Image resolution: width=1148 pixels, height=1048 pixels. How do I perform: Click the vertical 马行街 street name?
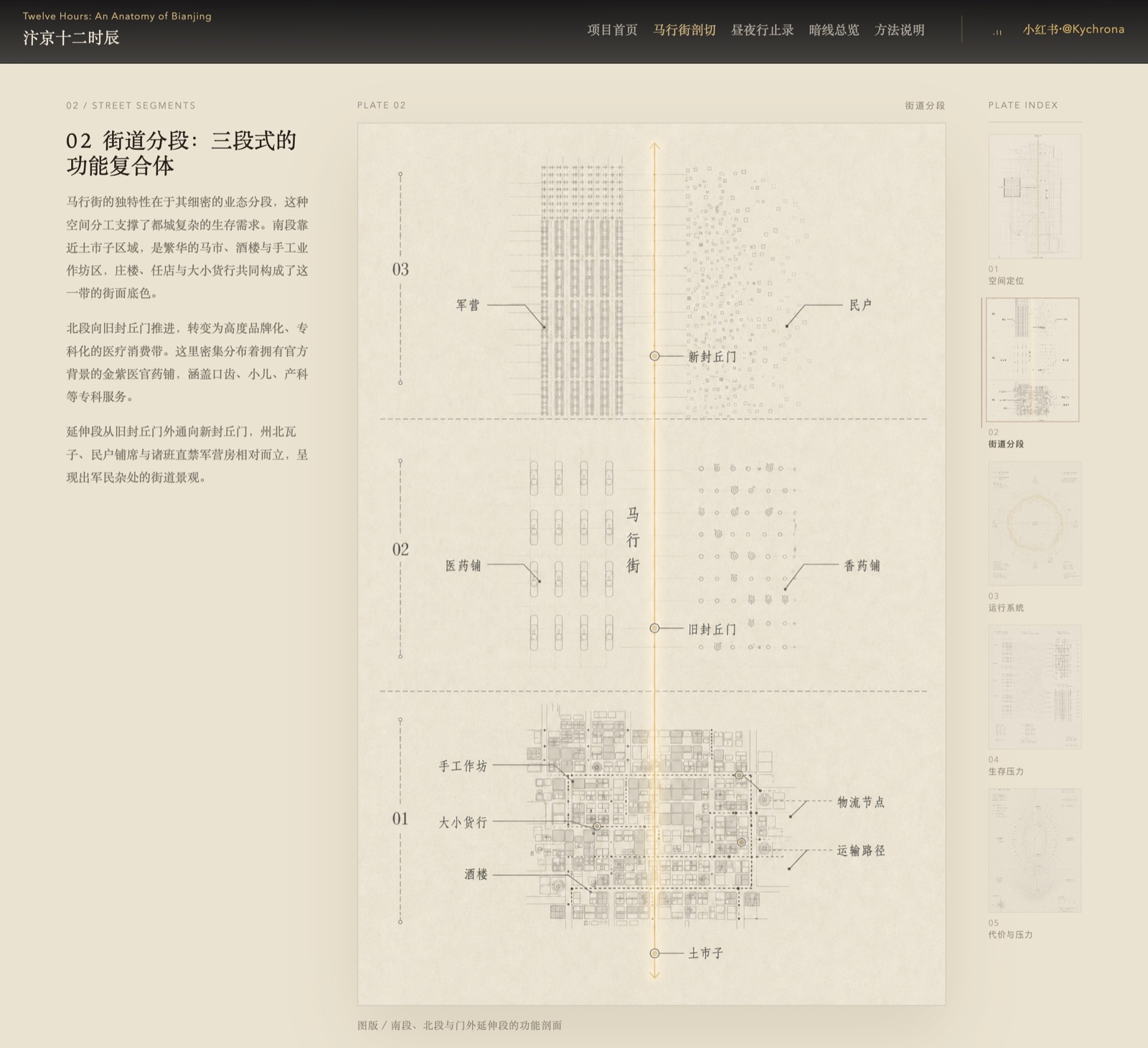pos(633,540)
